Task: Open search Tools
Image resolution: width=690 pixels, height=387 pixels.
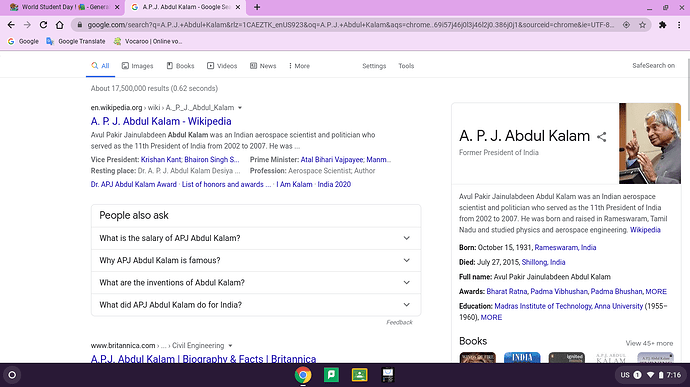Action: tap(406, 66)
